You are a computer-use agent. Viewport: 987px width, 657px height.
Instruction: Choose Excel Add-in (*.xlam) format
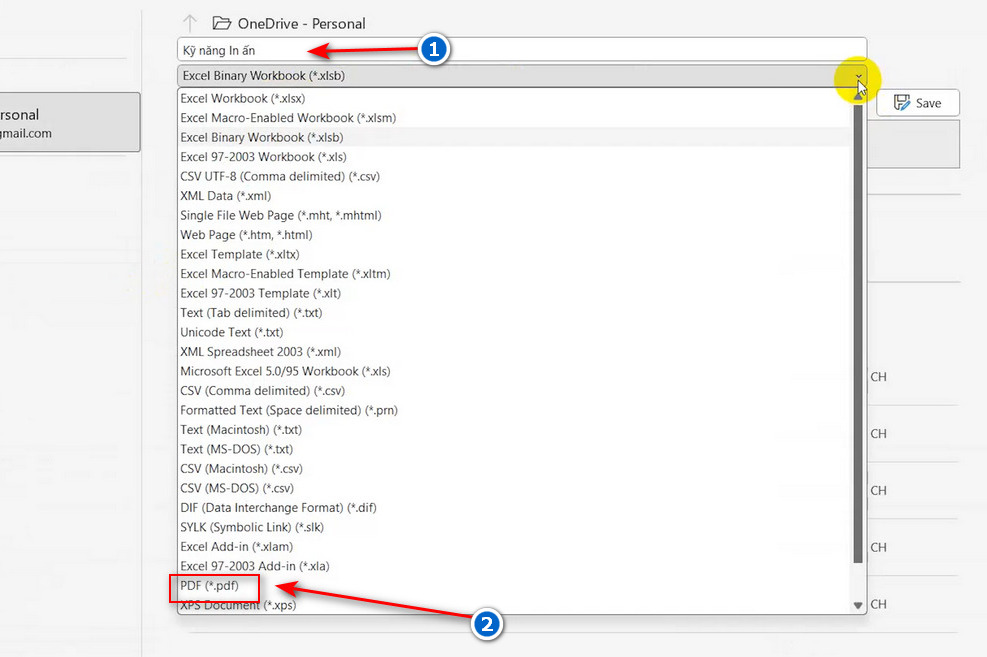point(236,547)
